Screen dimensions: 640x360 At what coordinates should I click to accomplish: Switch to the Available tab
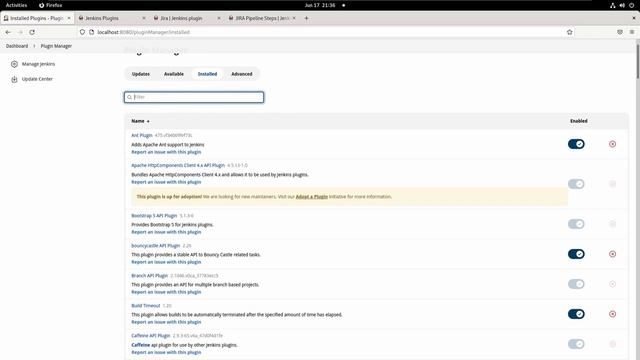[x=174, y=74]
